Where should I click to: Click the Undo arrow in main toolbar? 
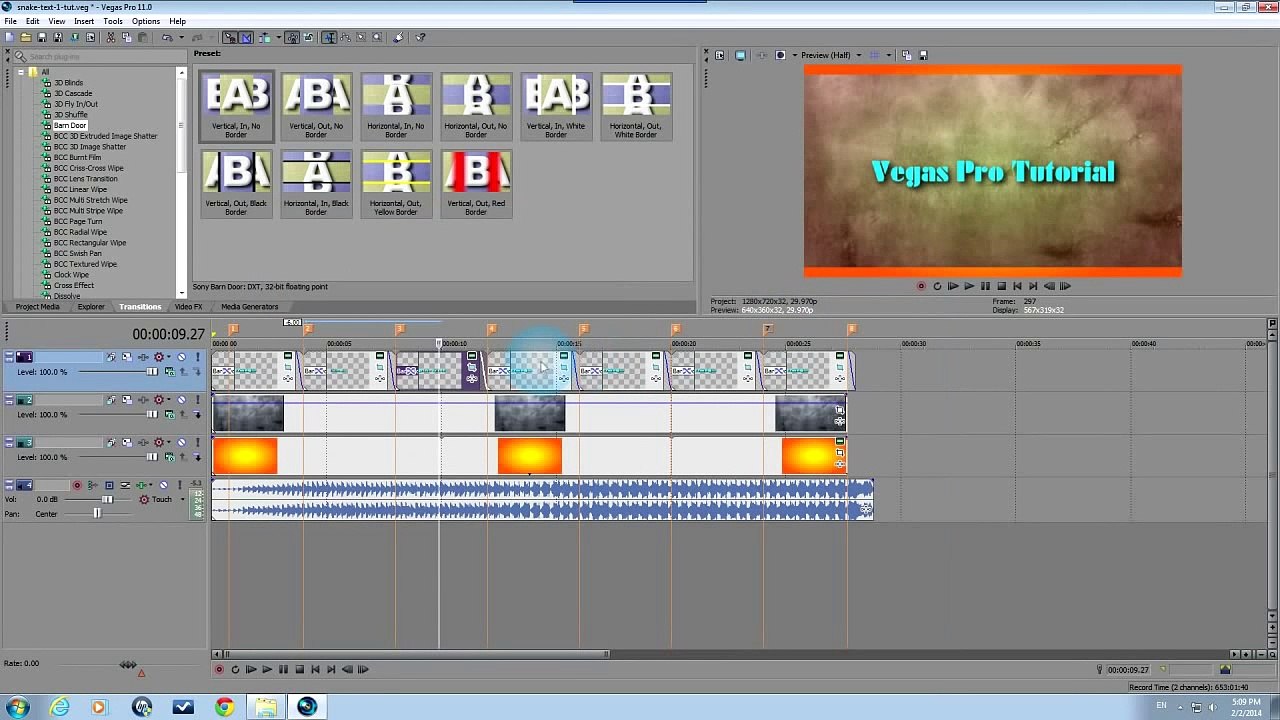[167, 37]
